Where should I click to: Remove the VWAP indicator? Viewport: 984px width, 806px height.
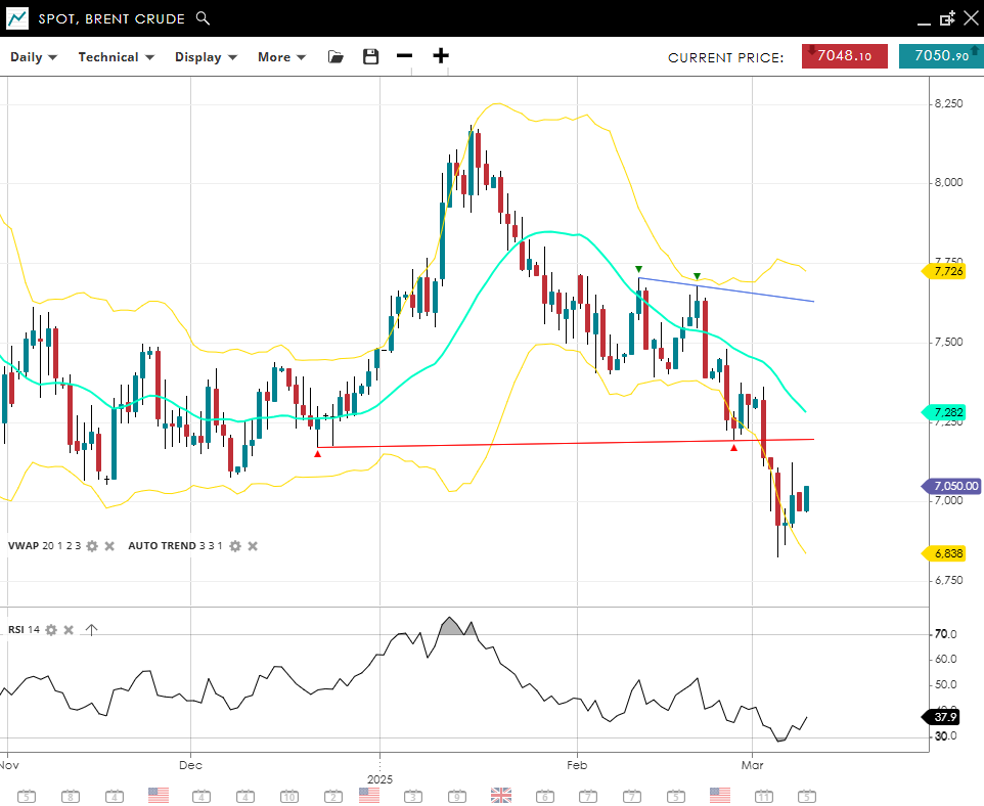click(x=110, y=546)
